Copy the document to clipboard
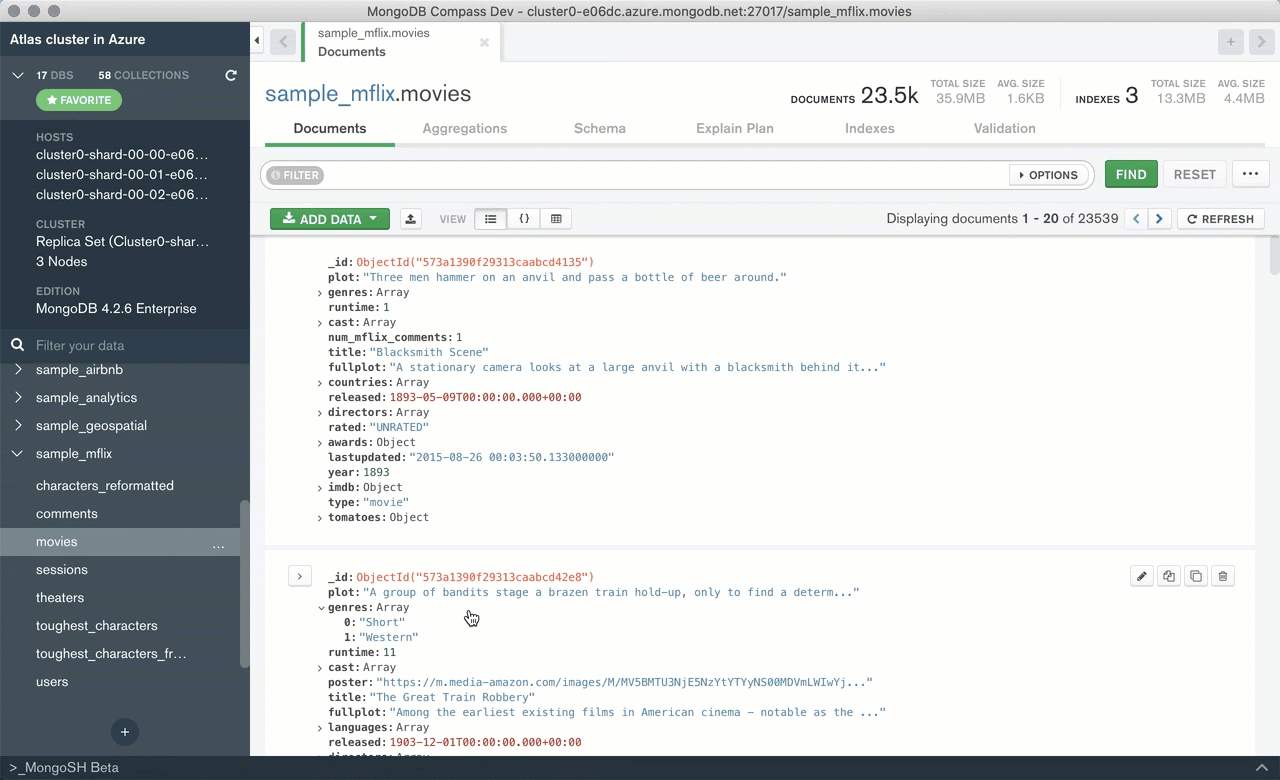Screen dimensions: 1280x780 click(x=1168, y=576)
